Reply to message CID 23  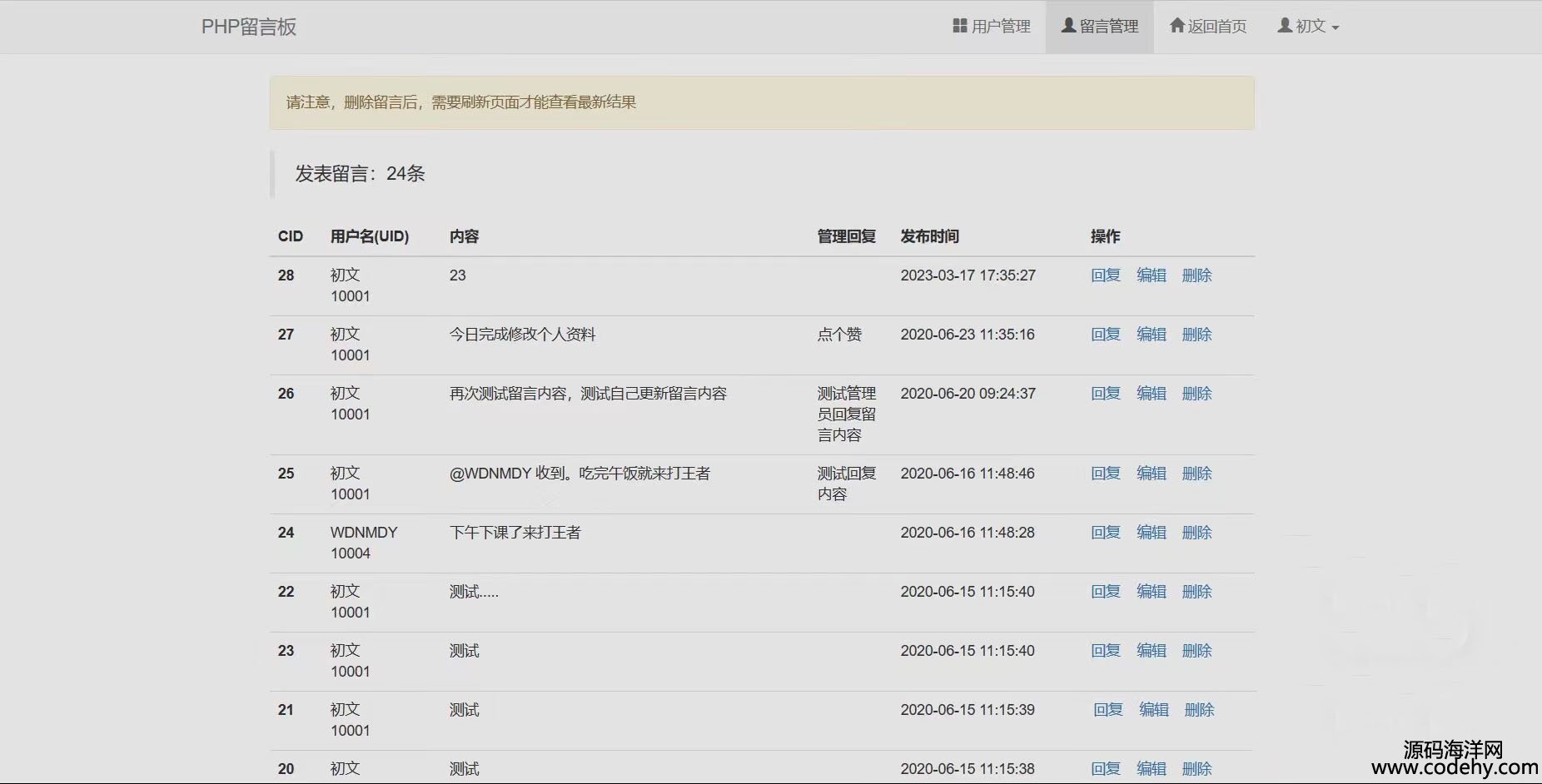tap(1105, 651)
